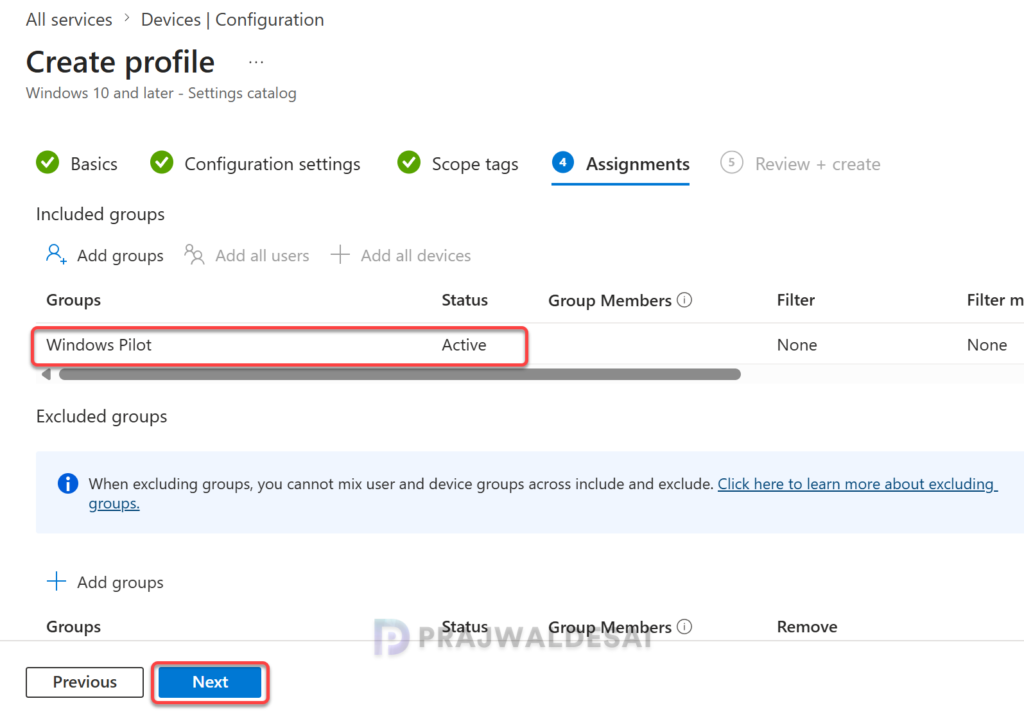The width and height of the screenshot is (1024, 719).
Task: Click the Create profile page title
Action: point(120,62)
